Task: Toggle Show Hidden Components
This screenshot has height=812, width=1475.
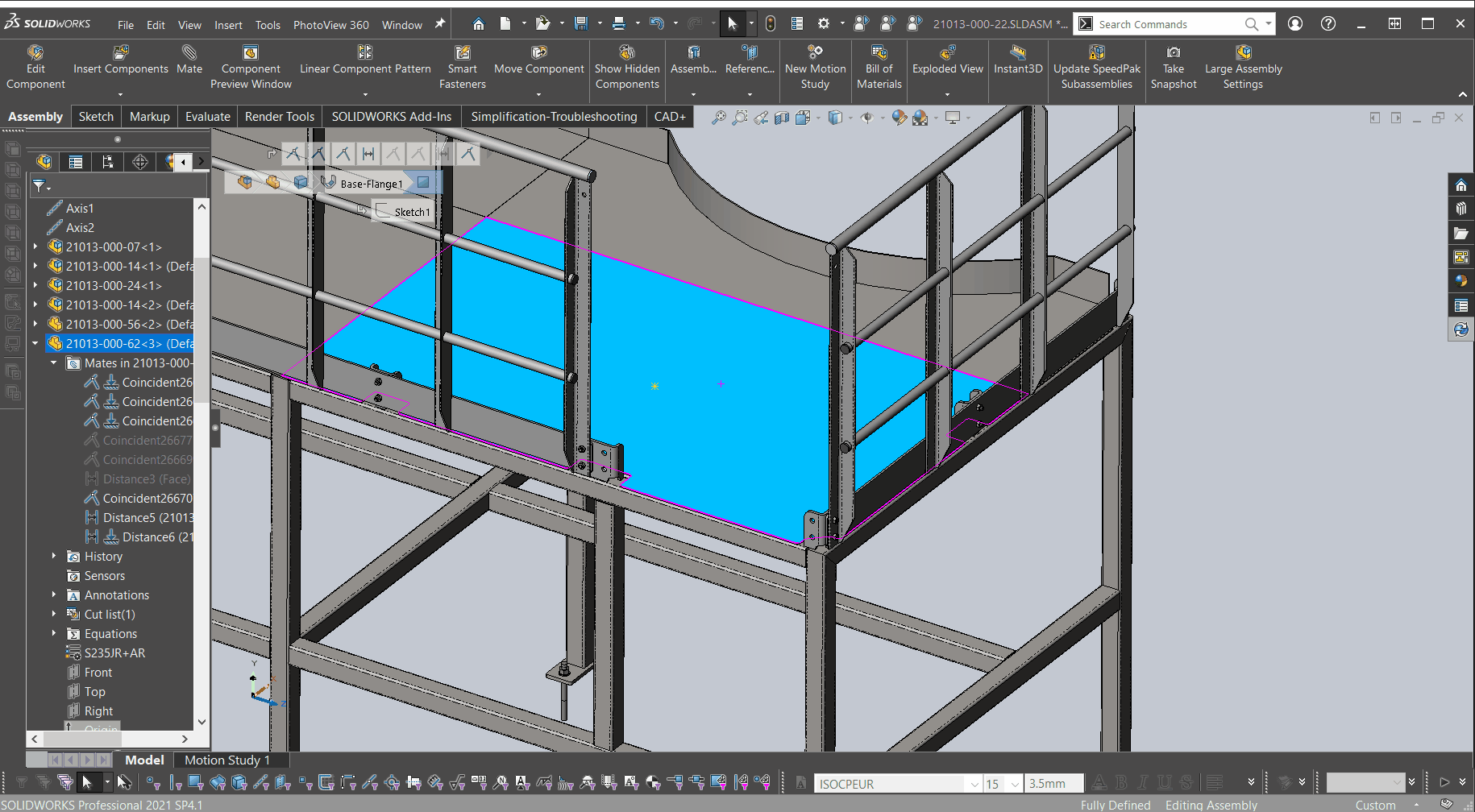Action: click(627, 68)
